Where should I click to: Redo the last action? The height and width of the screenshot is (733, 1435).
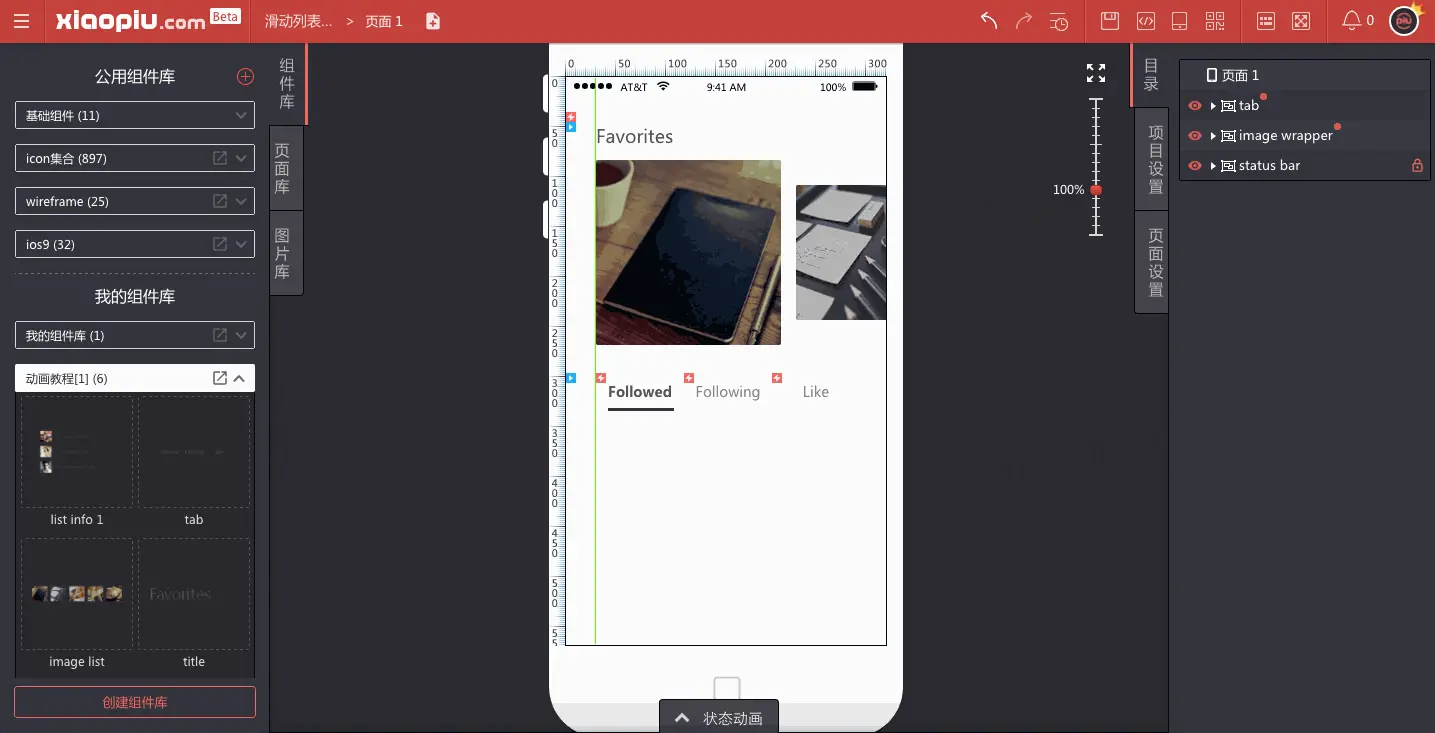tap(1024, 21)
